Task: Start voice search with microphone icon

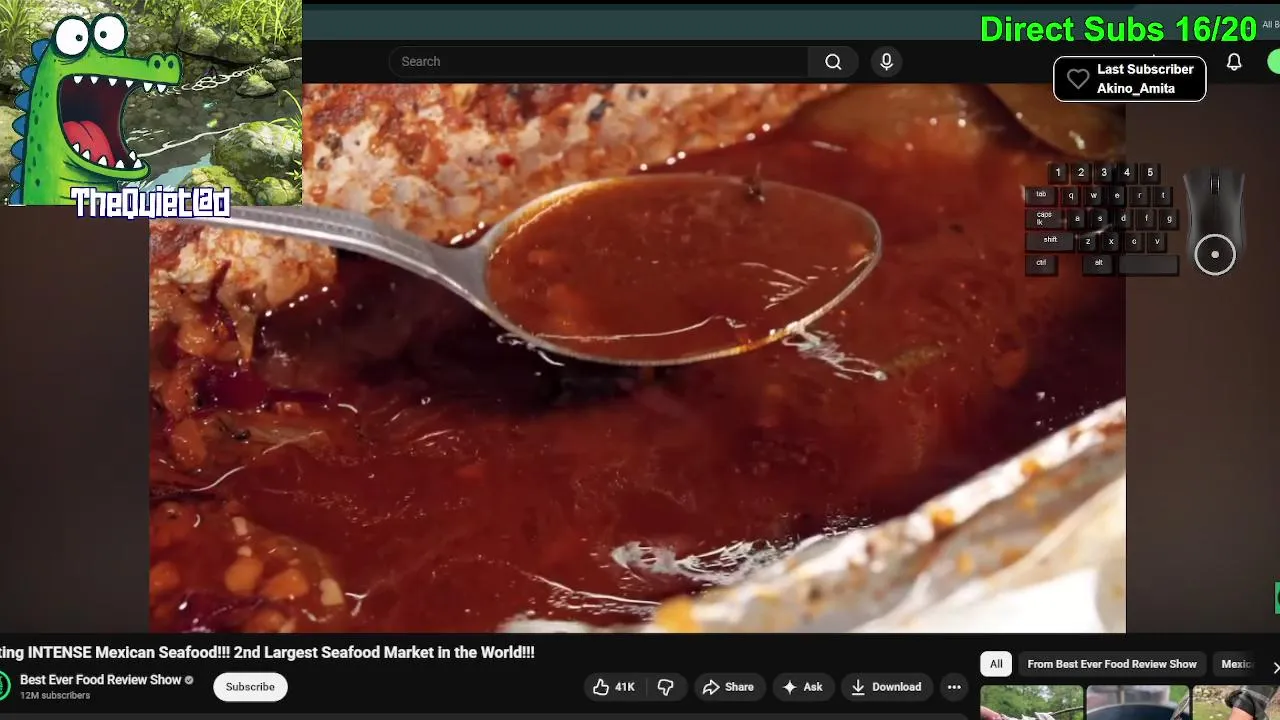Action: (x=886, y=61)
